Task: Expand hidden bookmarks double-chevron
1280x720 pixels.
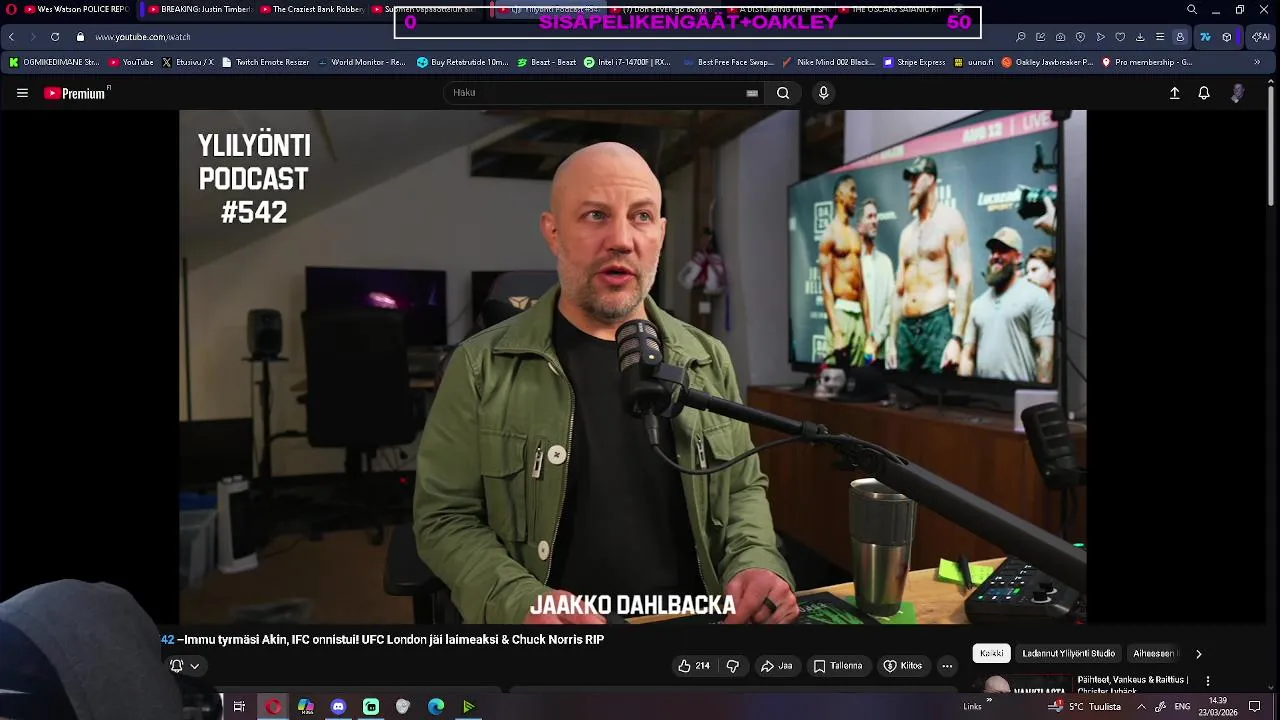Action: [x=1258, y=62]
